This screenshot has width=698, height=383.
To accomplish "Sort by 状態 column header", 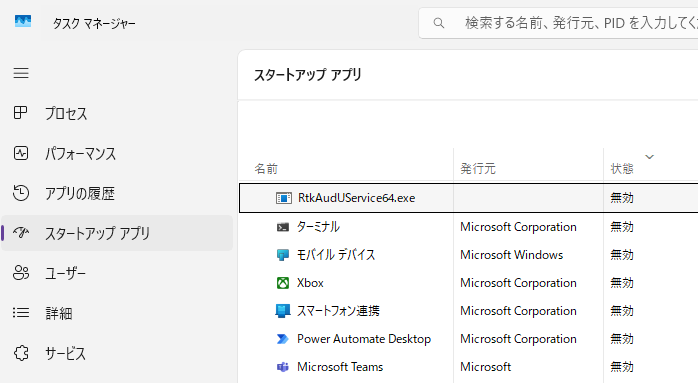I will (x=622, y=169).
